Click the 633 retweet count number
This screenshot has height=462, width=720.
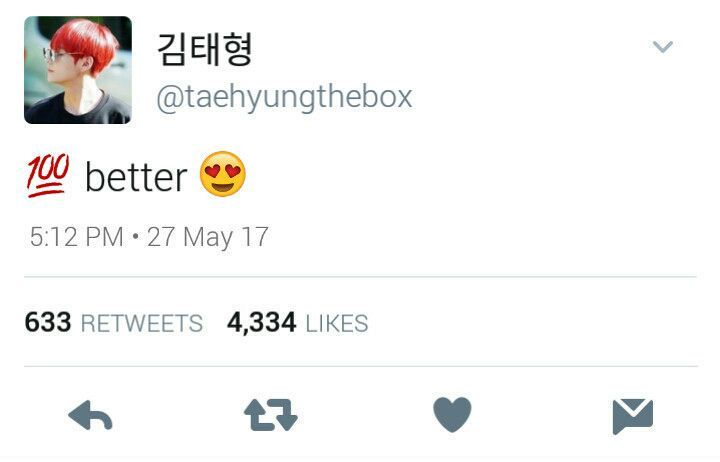point(48,322)
